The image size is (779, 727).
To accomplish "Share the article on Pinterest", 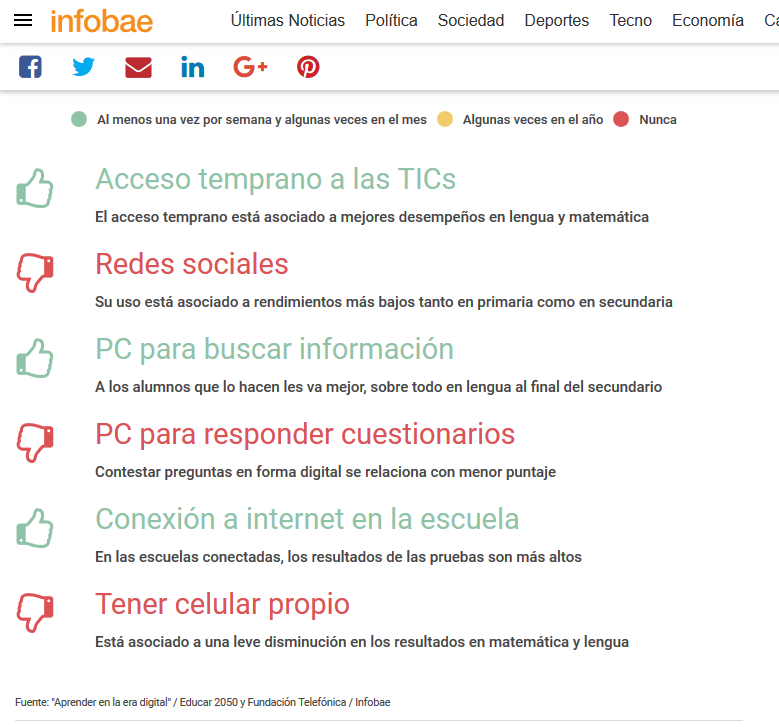I will tap(308, 67).
